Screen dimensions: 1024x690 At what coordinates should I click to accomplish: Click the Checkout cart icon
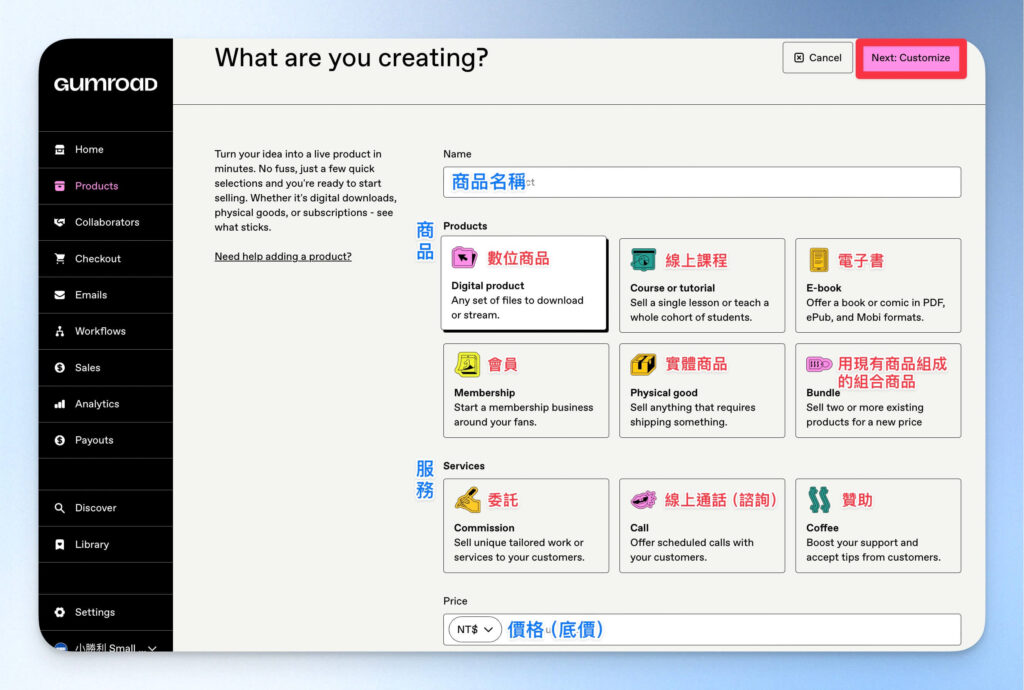tap(59, 259)
